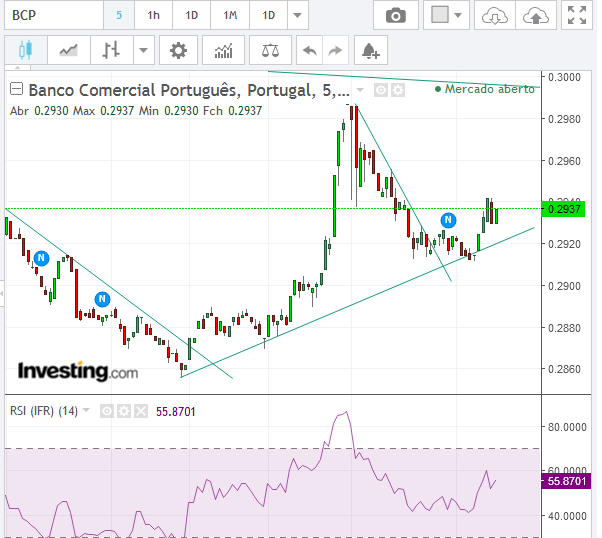Screen dimensions: 602x538
Task: Select area line chart style
Action: point(69,50)
